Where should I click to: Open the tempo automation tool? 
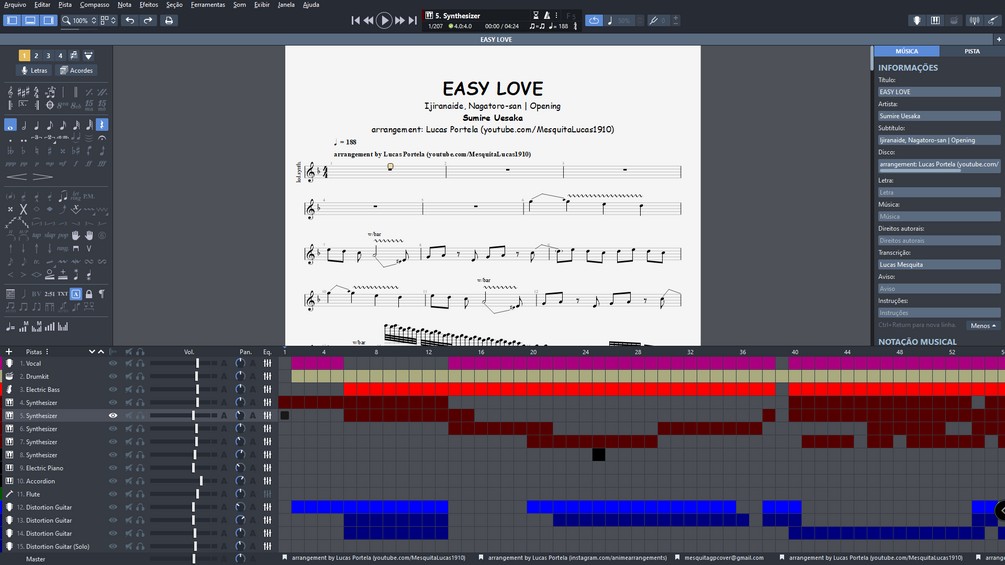pyautogui.click(x=10, y=327)
